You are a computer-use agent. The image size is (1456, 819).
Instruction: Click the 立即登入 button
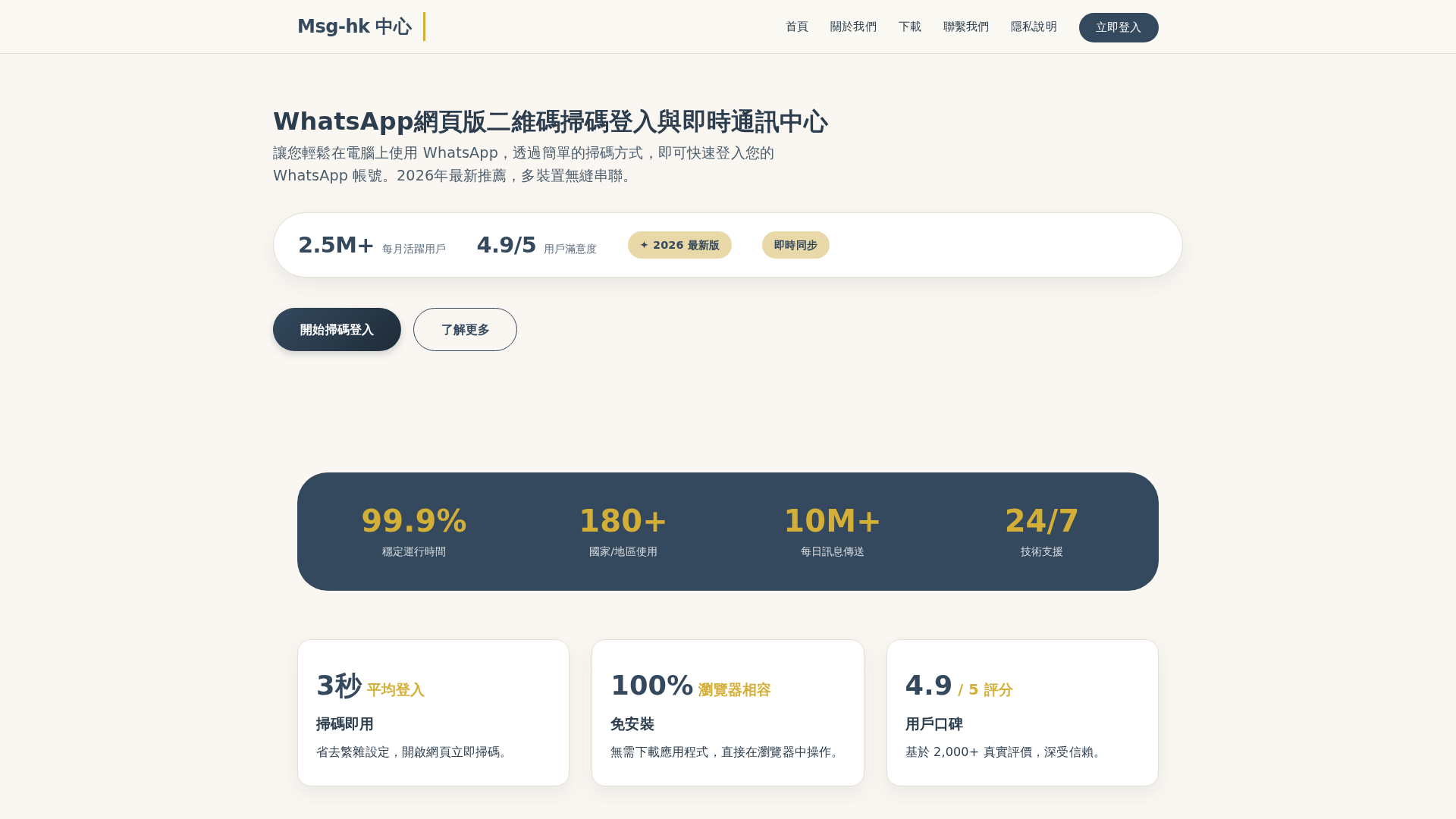point(1119,27)
